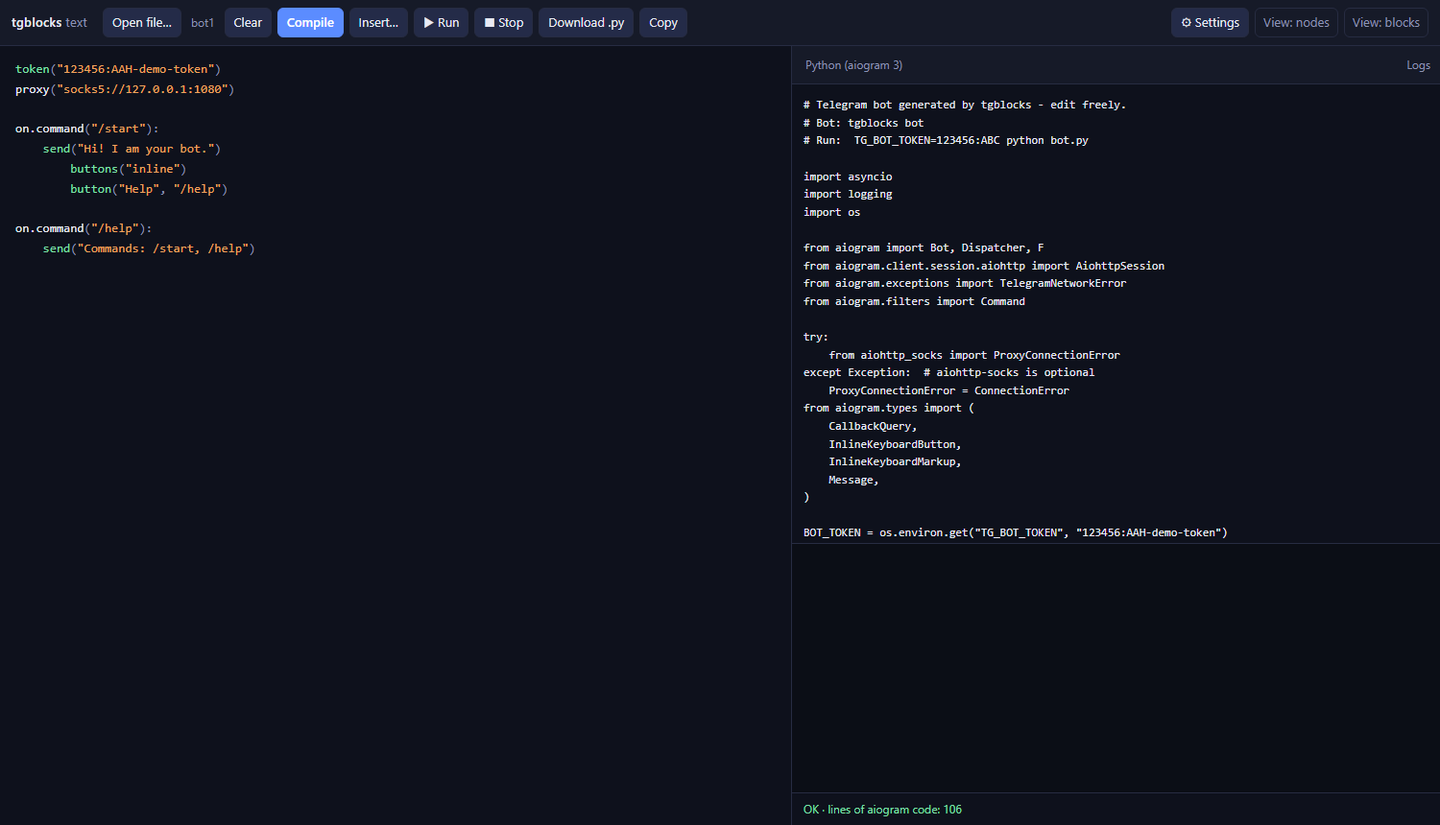1440x825 pixels.
Task: Select the Python (aiogram 3) label
Action: click(854, 65)
